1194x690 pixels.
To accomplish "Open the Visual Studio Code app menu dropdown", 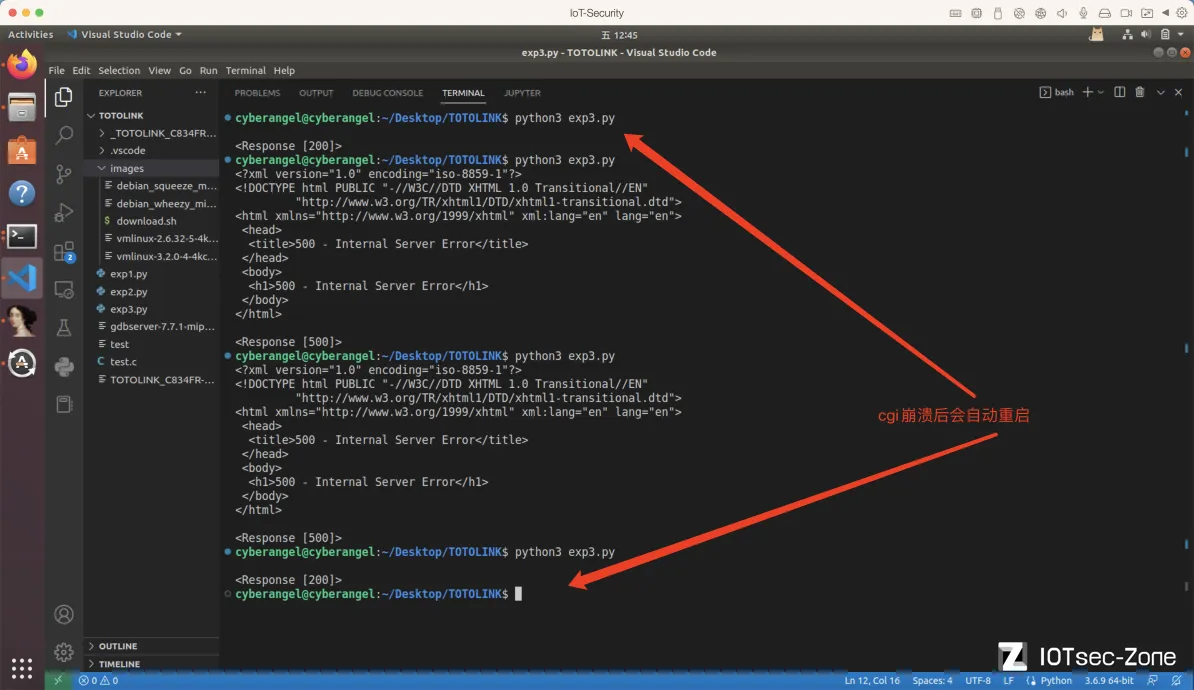I will [x=125, y=34].
